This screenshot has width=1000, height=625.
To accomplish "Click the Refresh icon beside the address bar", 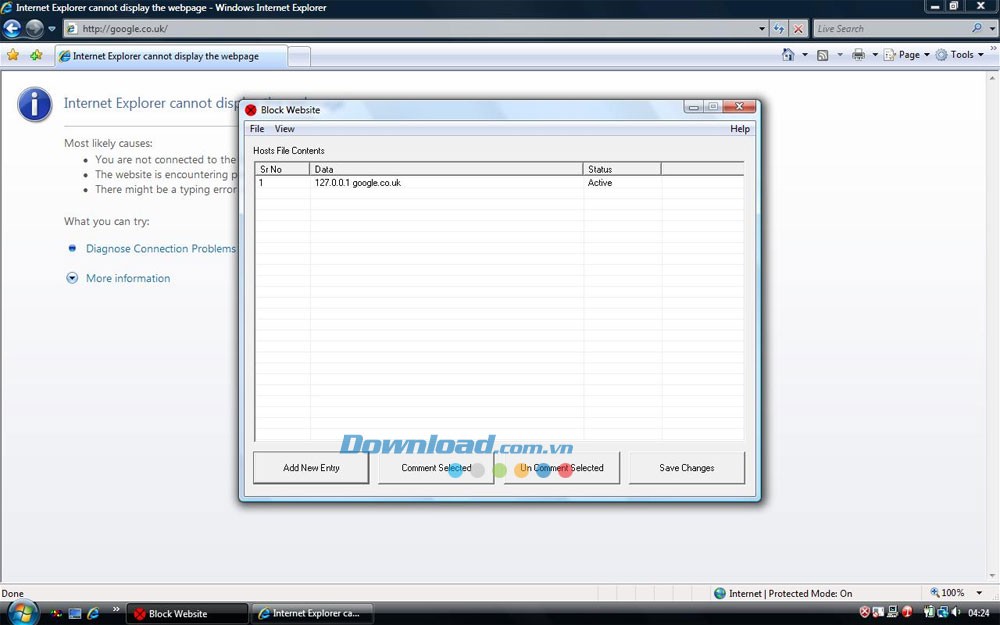I will (x=779, y=29).
